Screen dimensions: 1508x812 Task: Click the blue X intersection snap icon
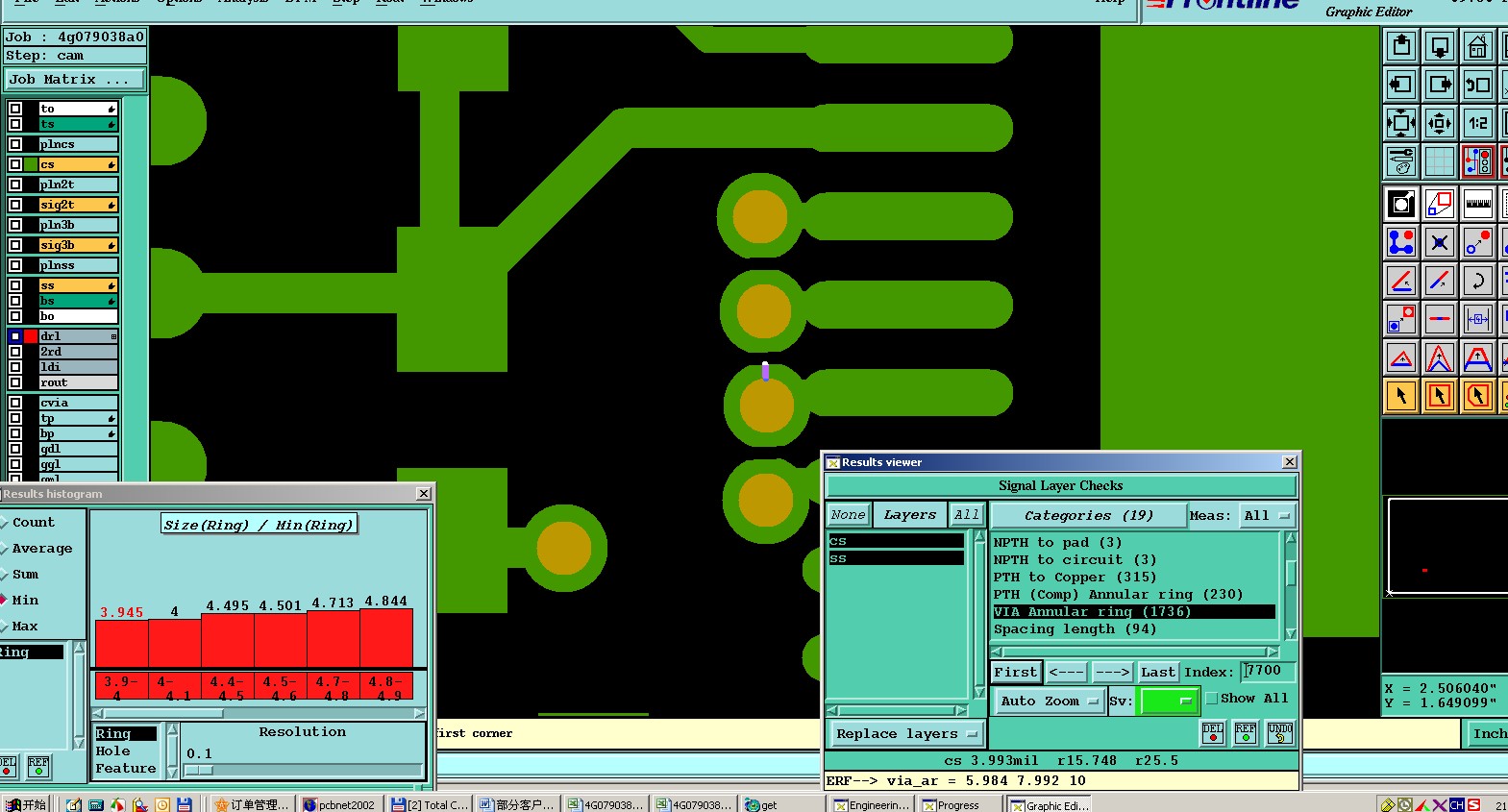point(1440,242)
